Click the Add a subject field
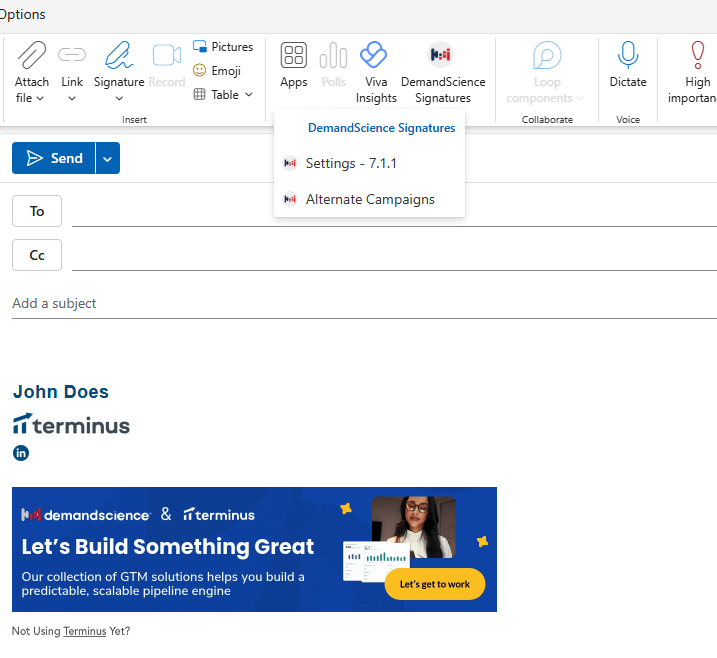The image size is (717, 658). 364,303
